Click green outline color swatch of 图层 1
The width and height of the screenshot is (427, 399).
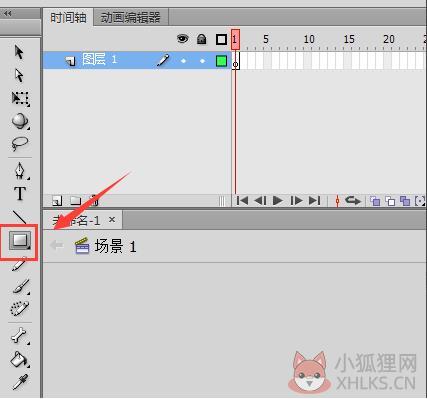point(221,61)
